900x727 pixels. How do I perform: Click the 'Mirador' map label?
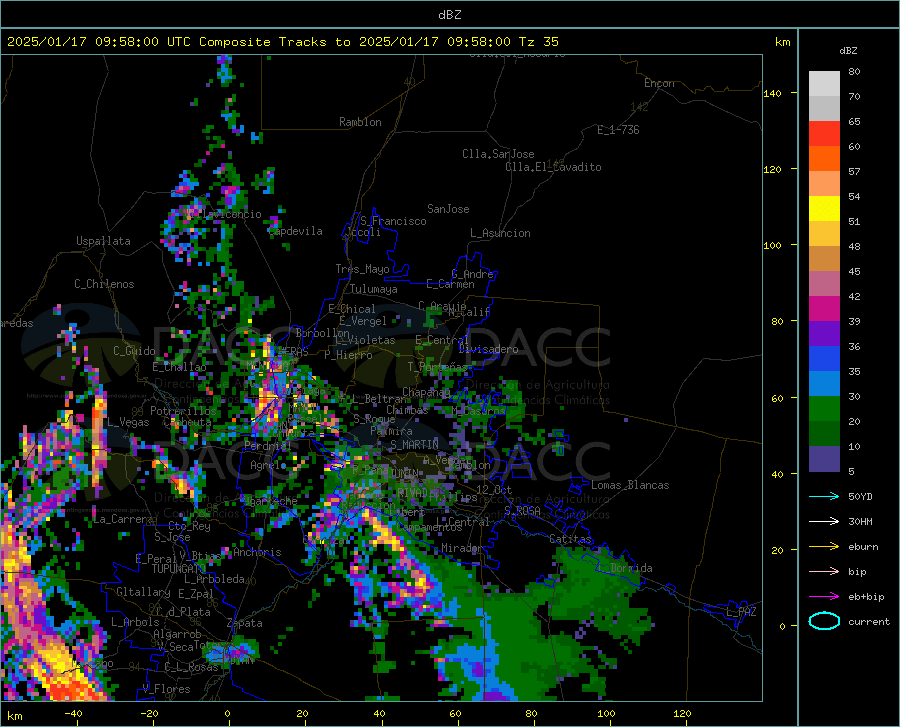(461, 548)
